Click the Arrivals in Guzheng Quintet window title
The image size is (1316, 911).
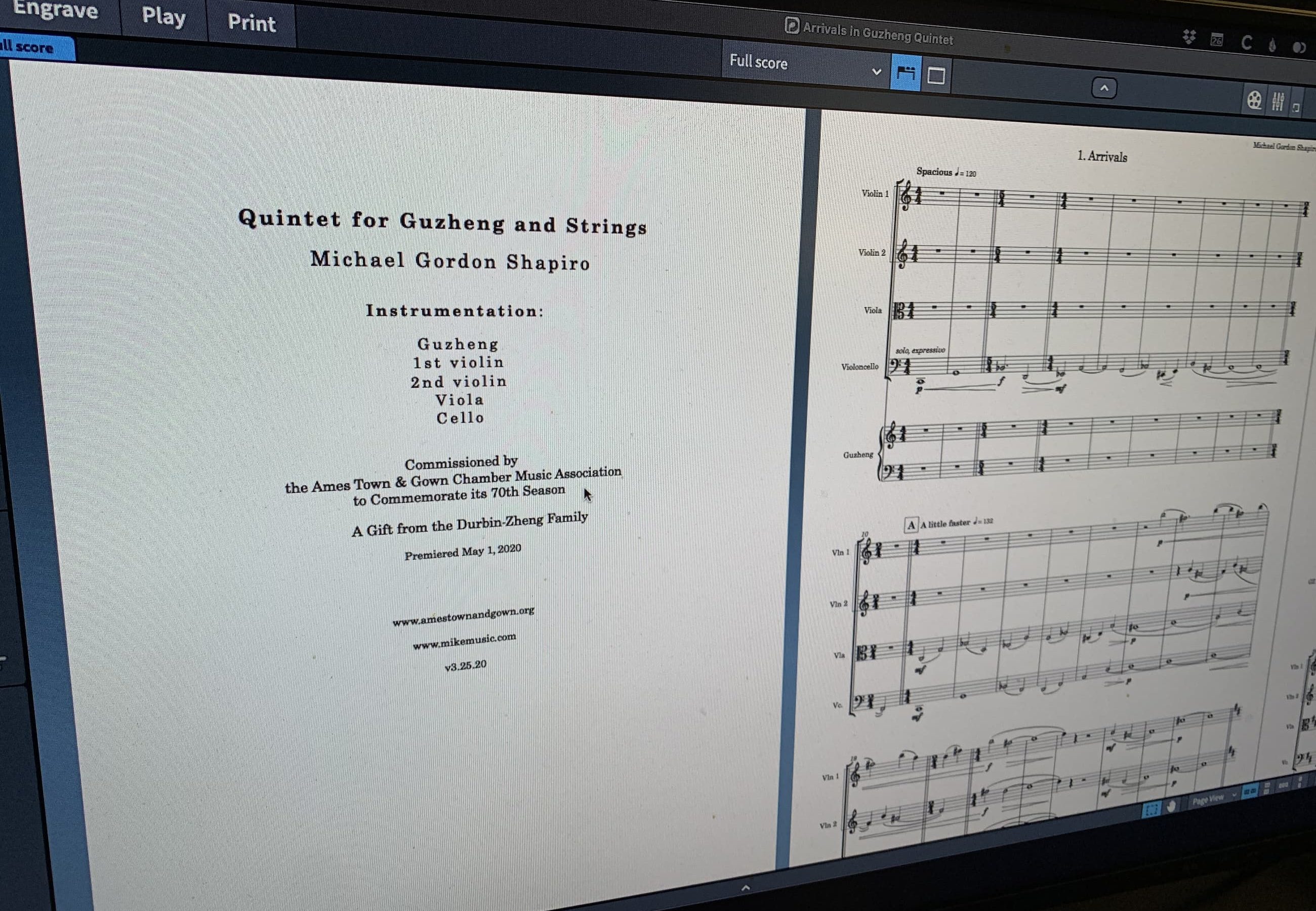pyautogui.click(x=878, y=34)
